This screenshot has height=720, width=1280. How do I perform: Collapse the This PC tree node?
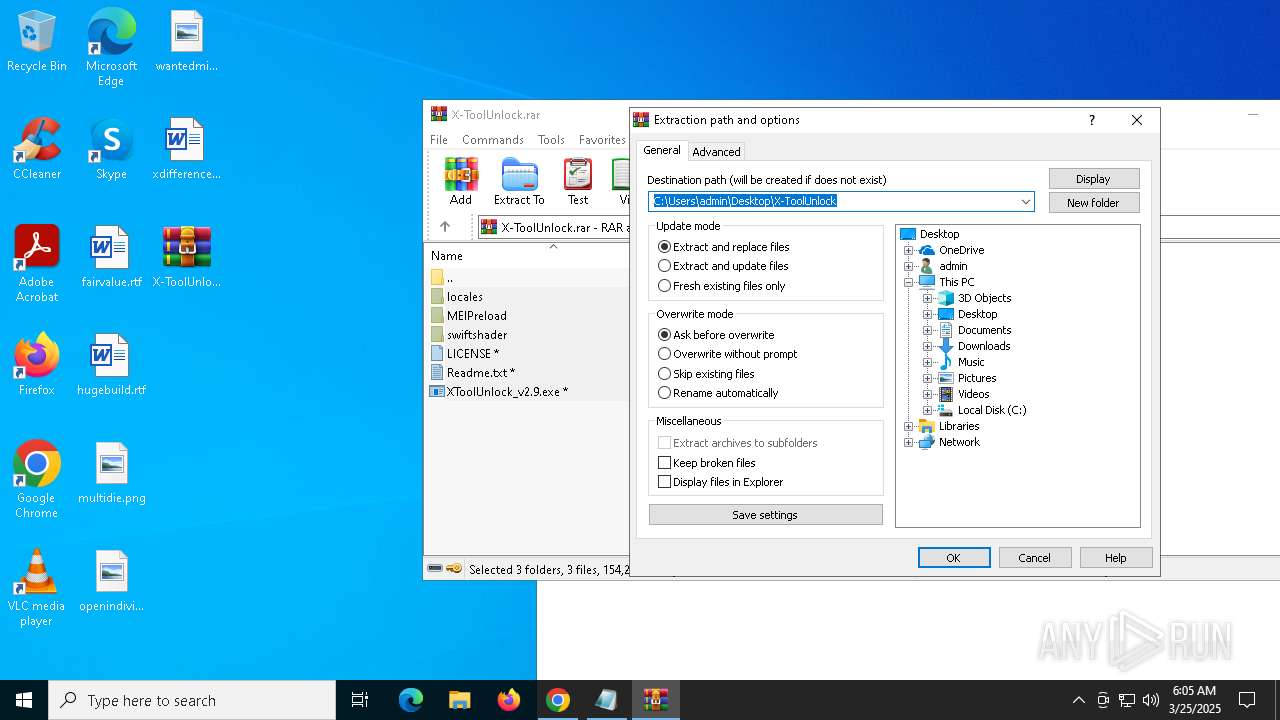click(909, 282)
